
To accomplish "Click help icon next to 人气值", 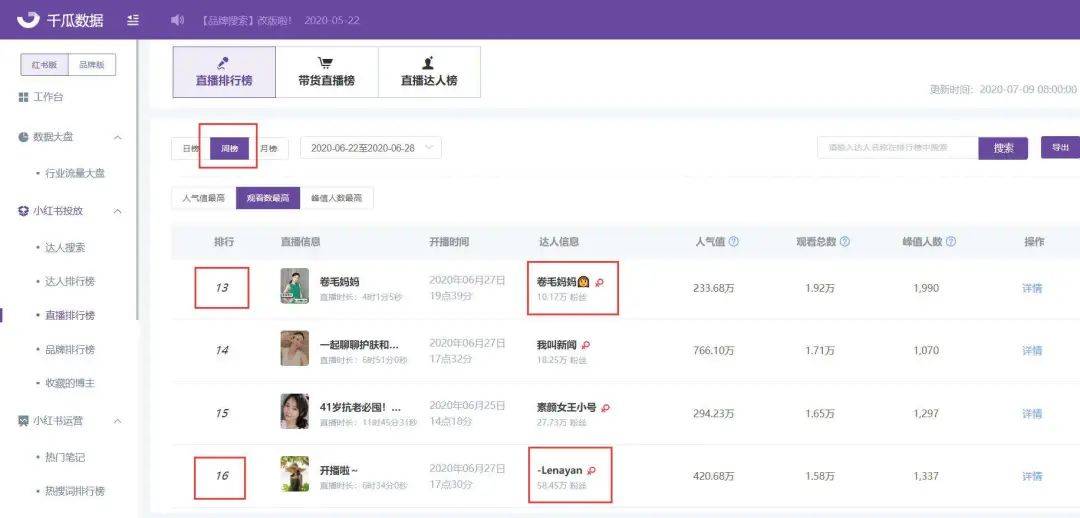I will 734,242.
